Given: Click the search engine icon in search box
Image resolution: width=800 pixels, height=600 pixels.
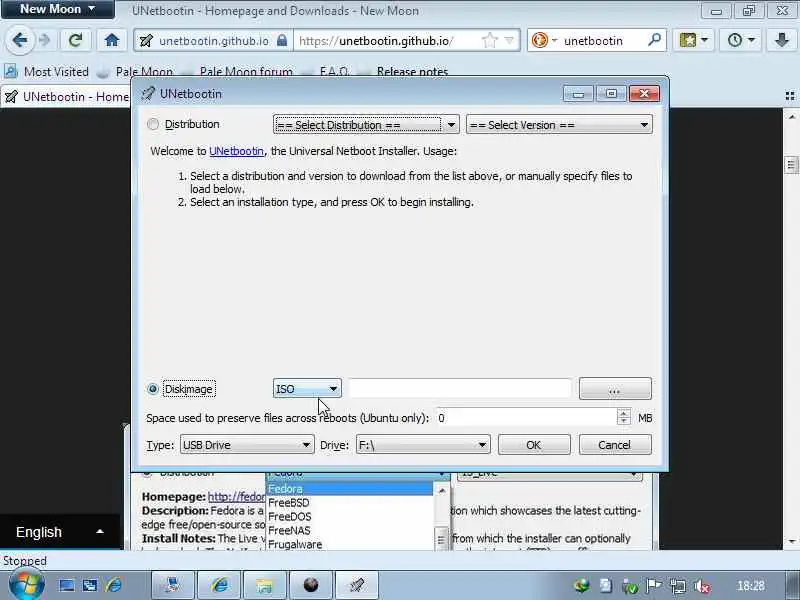Looking at the screenshot, I should [539, 40].
